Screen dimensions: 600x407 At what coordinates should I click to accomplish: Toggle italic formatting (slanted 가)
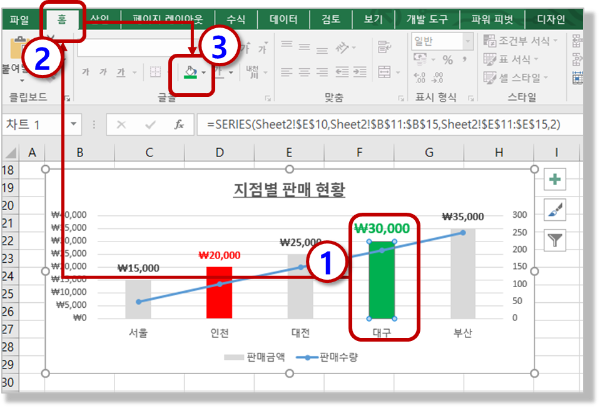point(103,72)
